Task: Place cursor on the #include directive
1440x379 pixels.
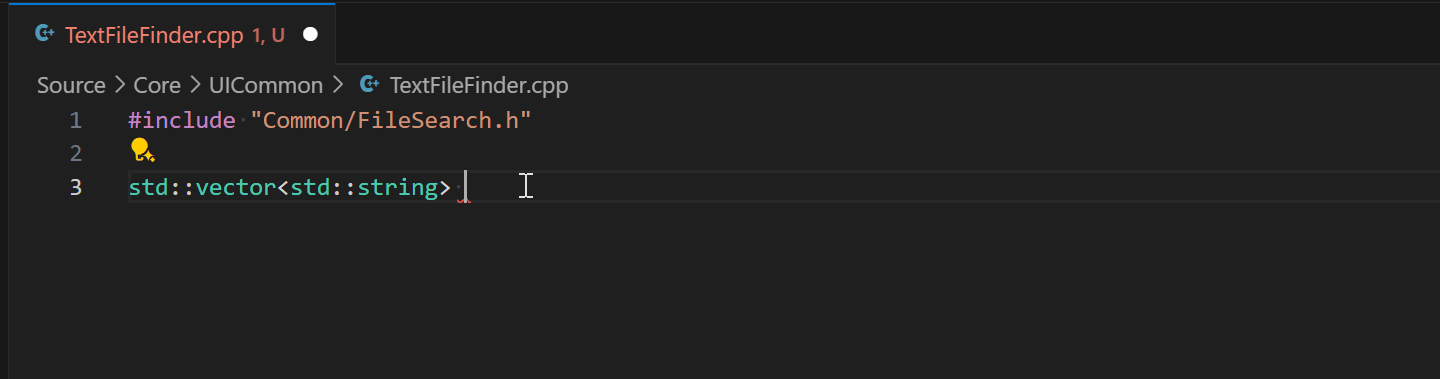Action: click(x=181, y=121)
